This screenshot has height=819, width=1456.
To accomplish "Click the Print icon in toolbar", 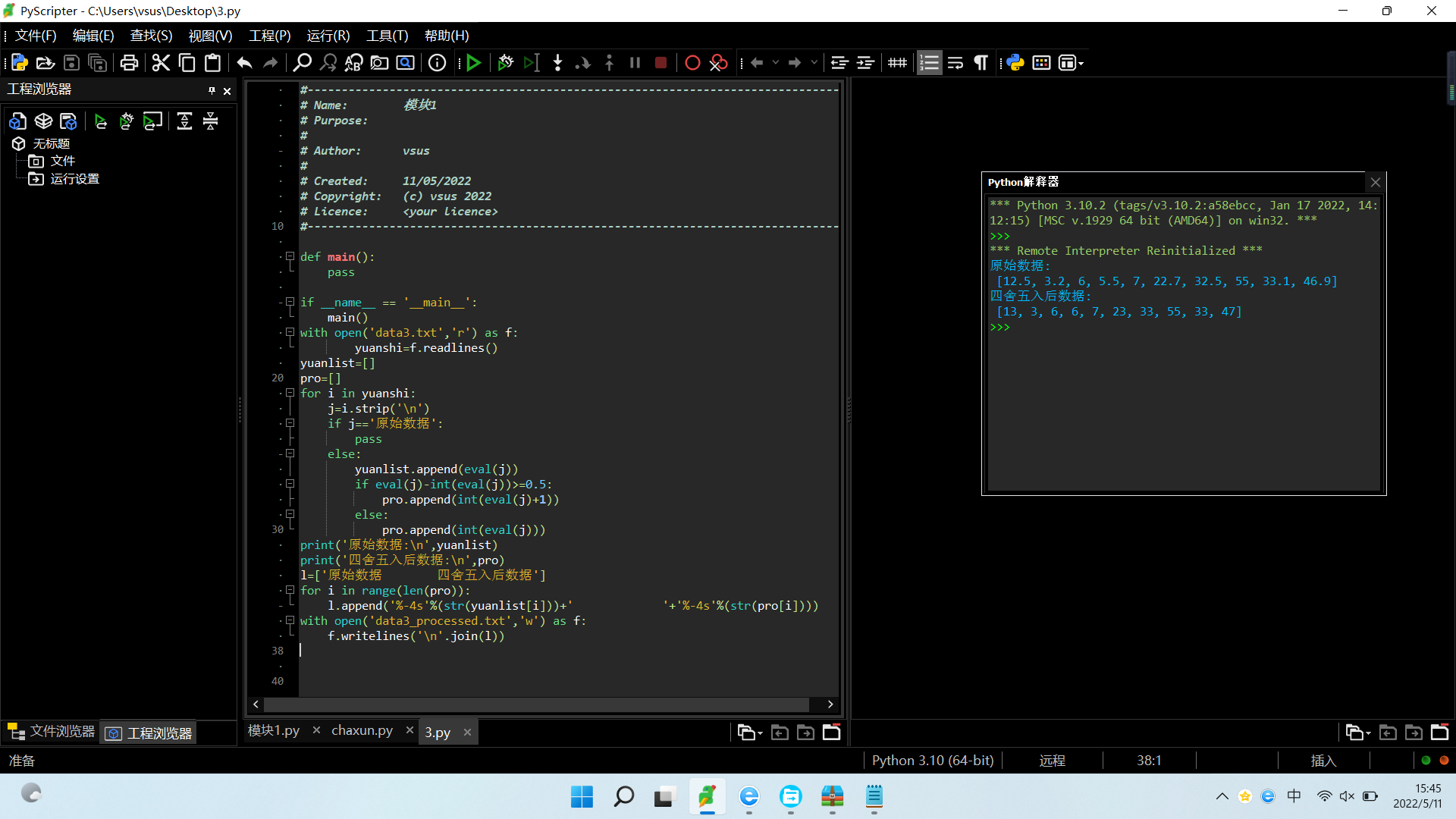I will tap(129, 63).
